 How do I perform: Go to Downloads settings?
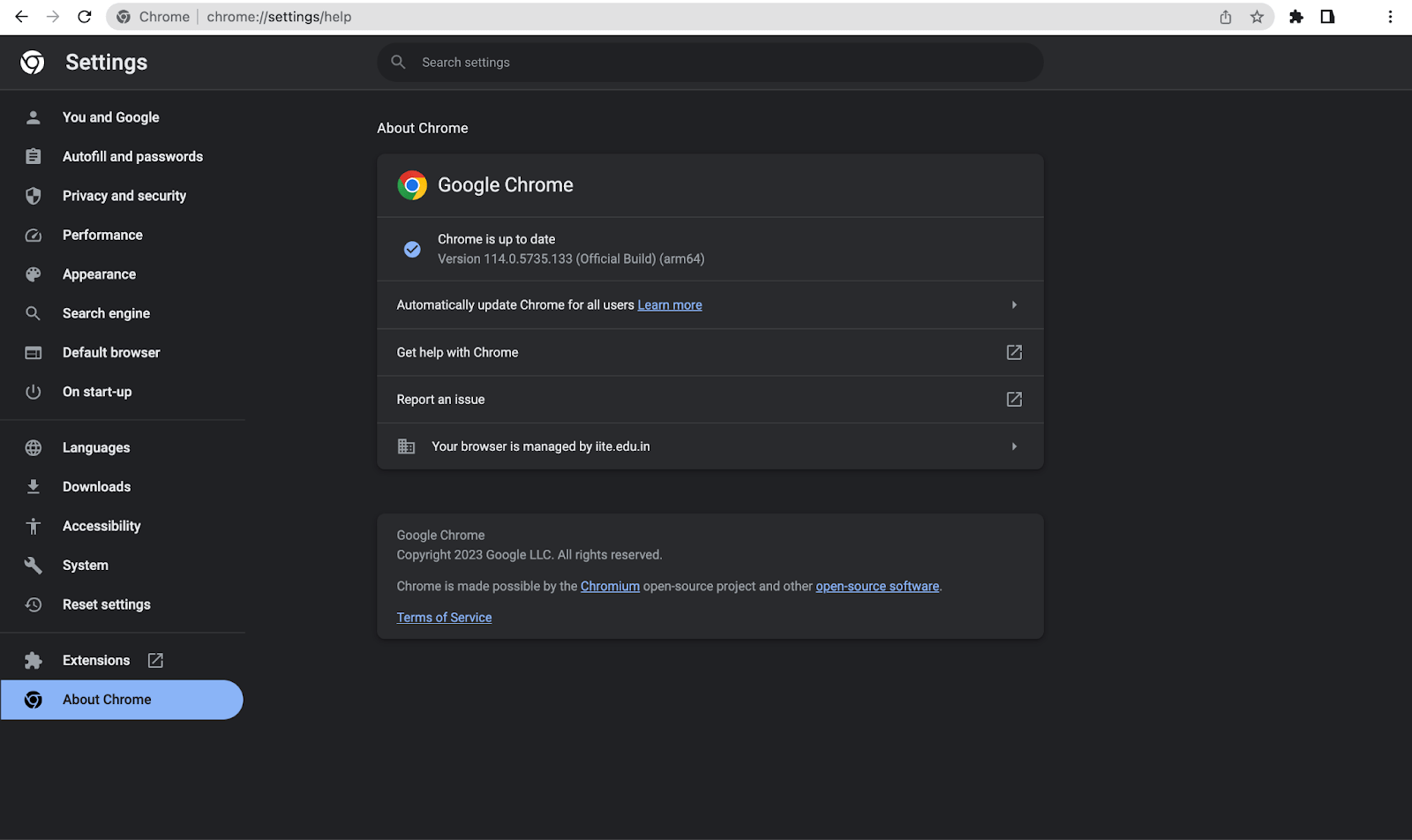click(96, 487)
